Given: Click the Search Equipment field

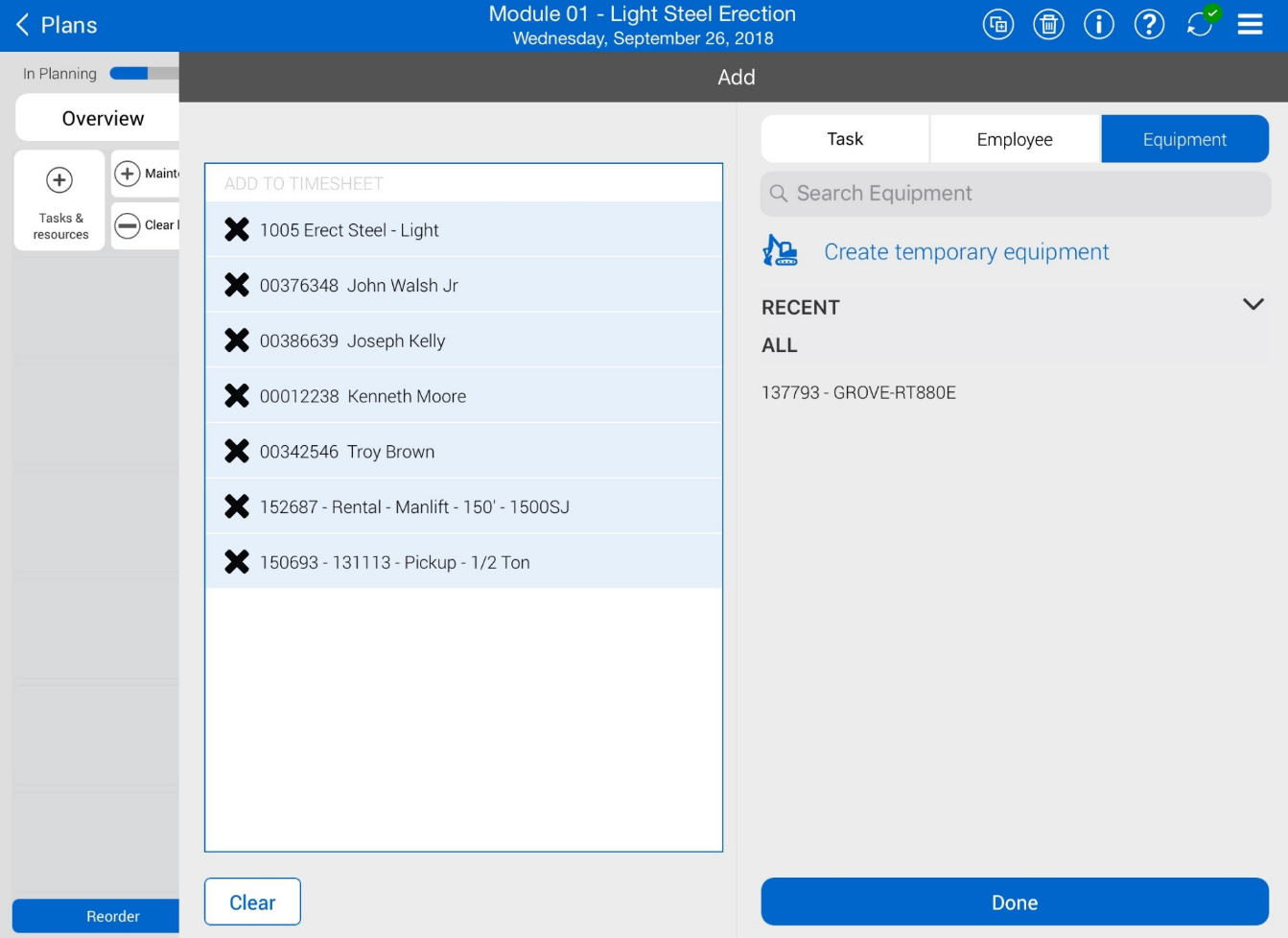Looking at the screenshot, I should [1015, 194].
